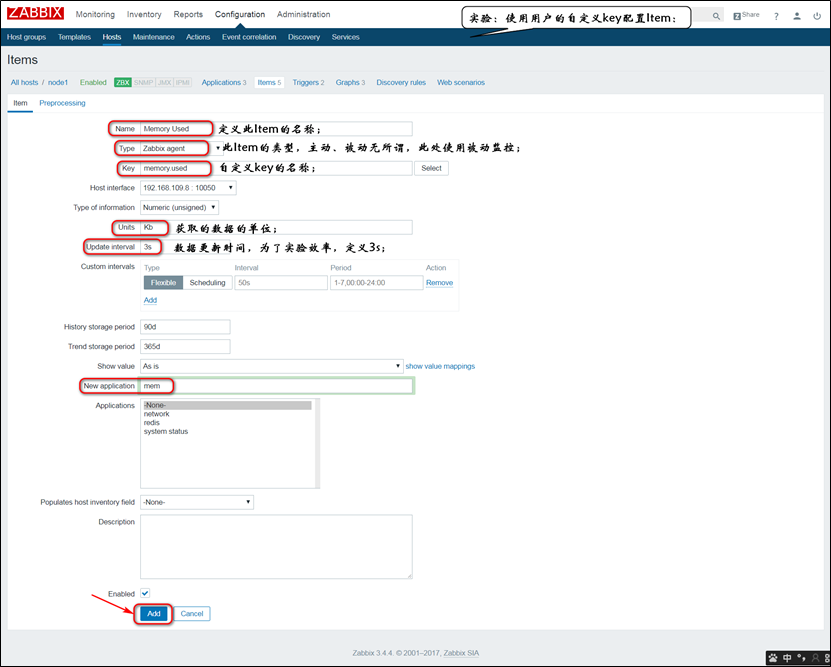Open Items 5 link
This screenshot has width=831, height=667.
269,83
